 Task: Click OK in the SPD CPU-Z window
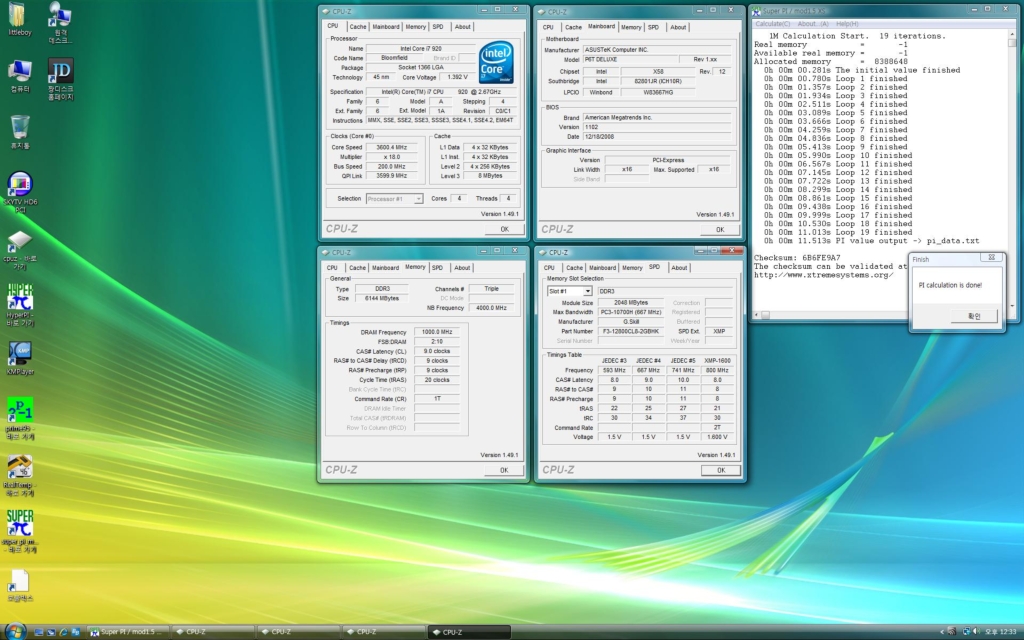tap(721, 470)
